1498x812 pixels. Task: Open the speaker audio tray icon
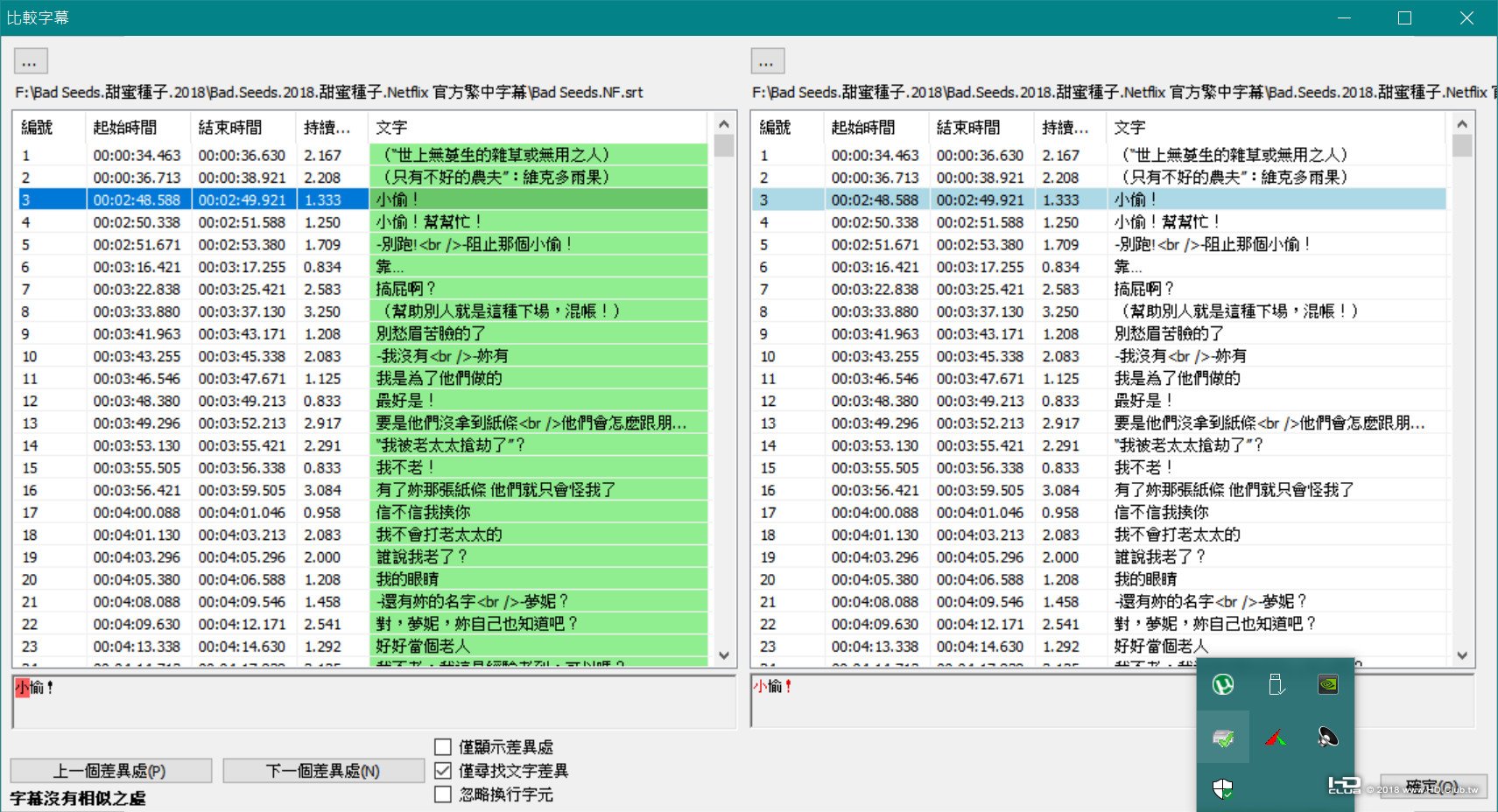[x=1328, y=738]
